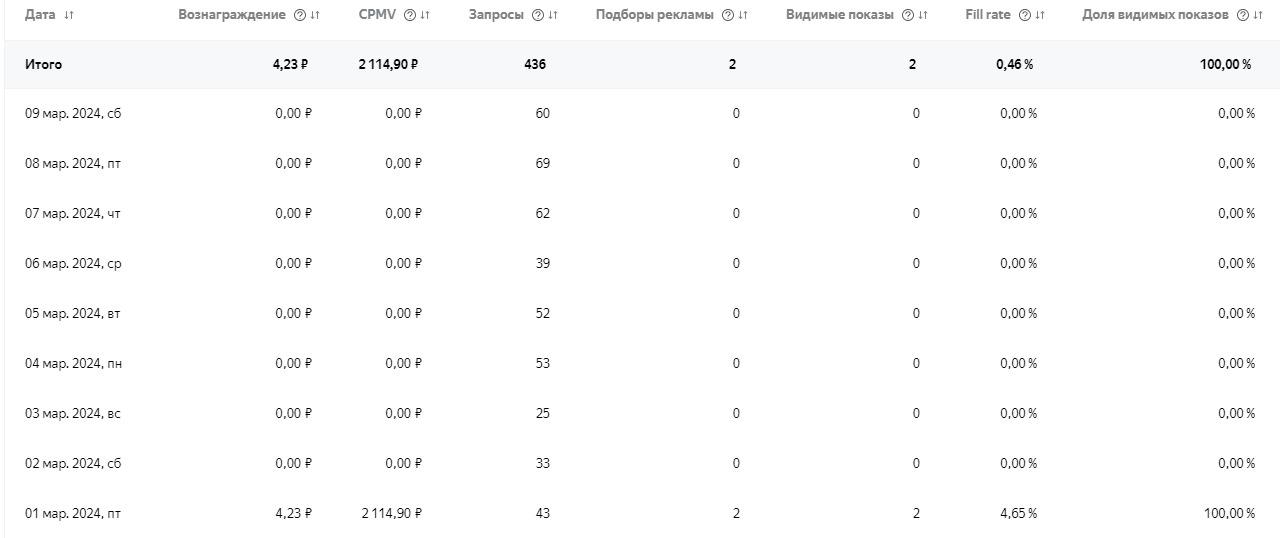The height and width of the screenshot is (538, 1280).
Task: Select Видимые показы value 2 in Итого row
Action: (x=912, y=64)
